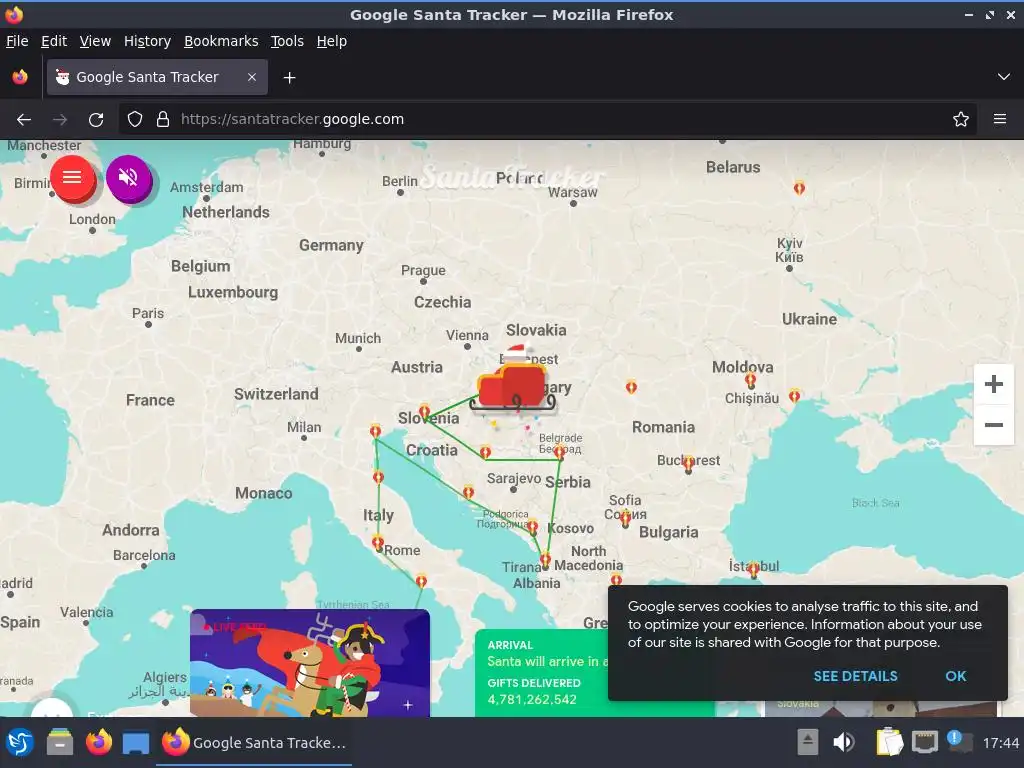The width and height of the screenshot is (1024, 768).
Task: Click the browser forward arrow
Action: click(60, 120)
